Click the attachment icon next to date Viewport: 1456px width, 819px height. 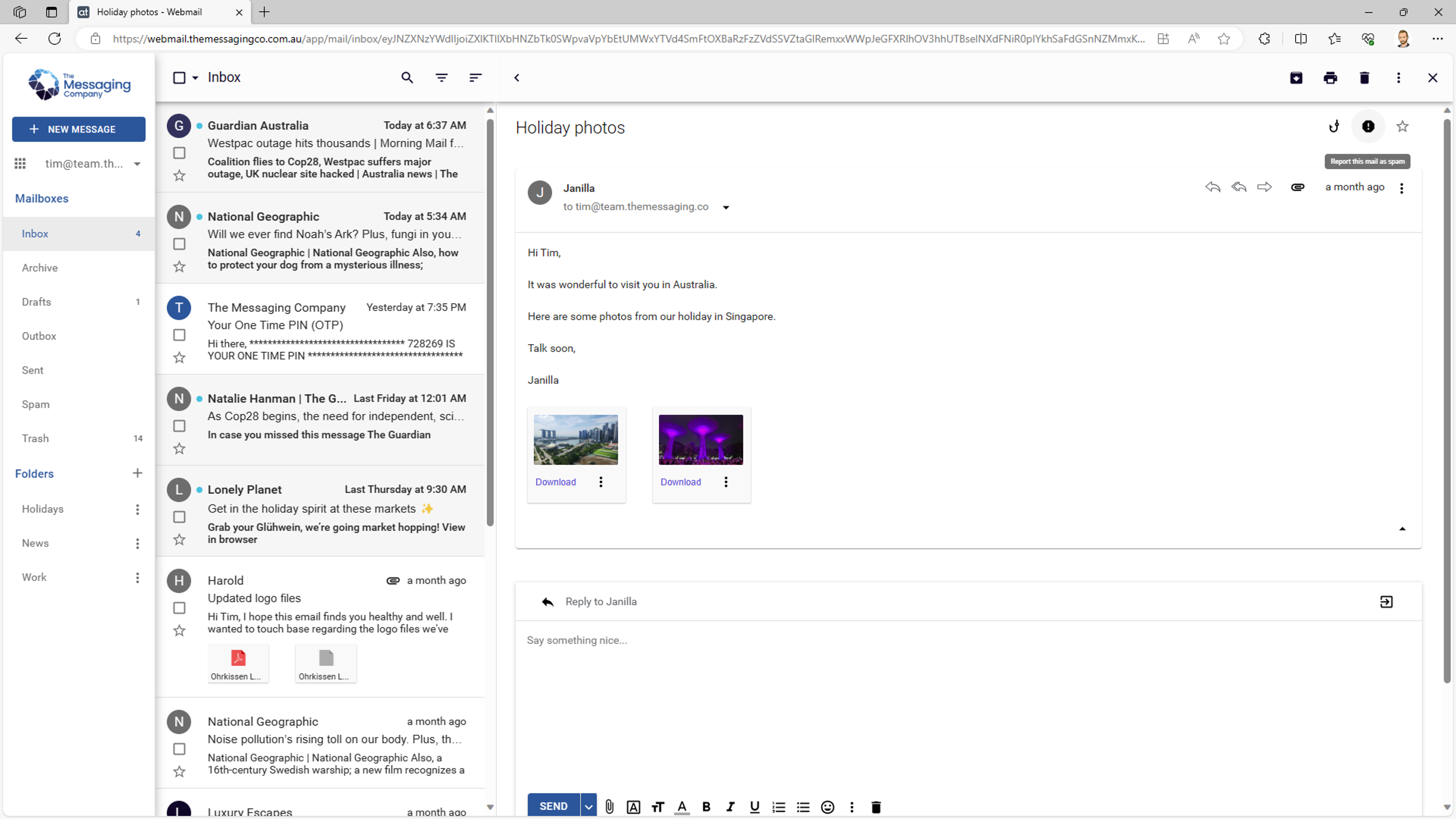coord(1298,187)
